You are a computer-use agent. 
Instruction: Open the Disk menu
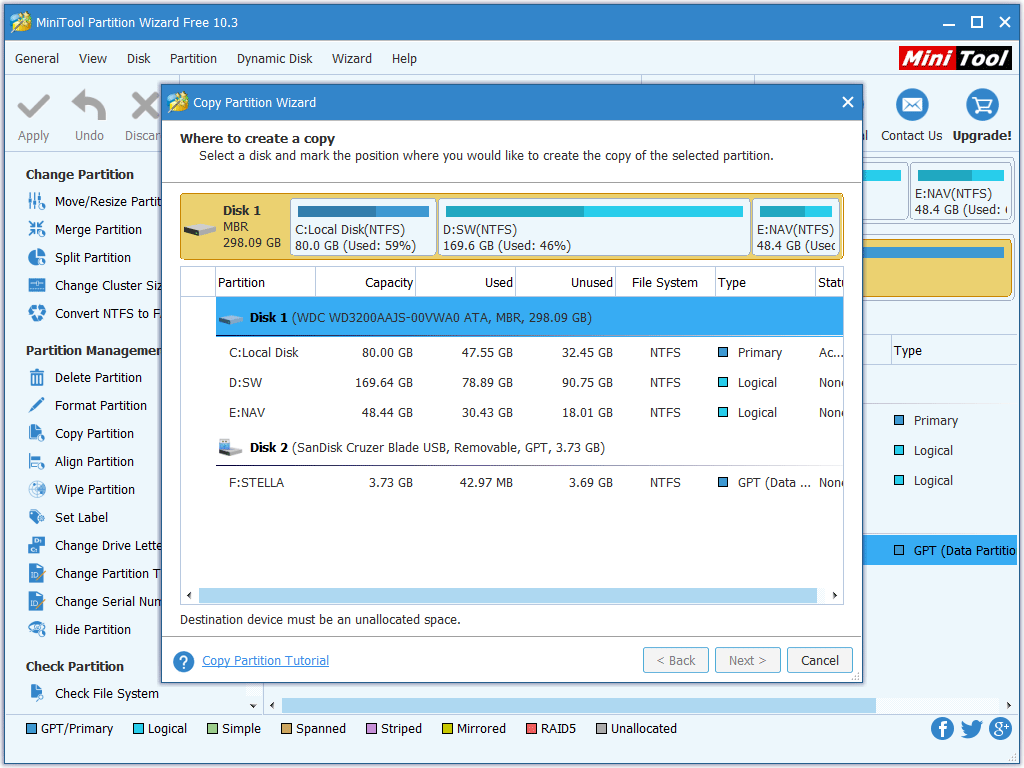138,59
